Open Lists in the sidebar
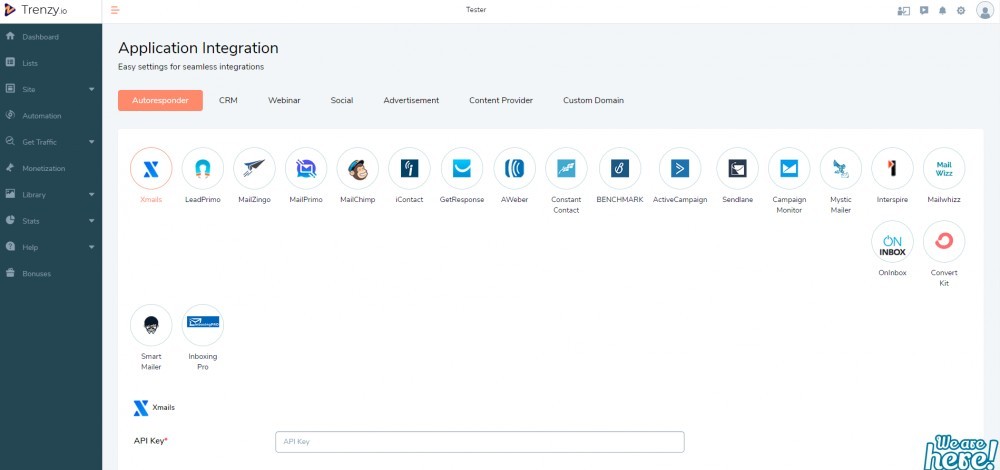Screen dimensions: 1000x470 [x=51, y=63]
